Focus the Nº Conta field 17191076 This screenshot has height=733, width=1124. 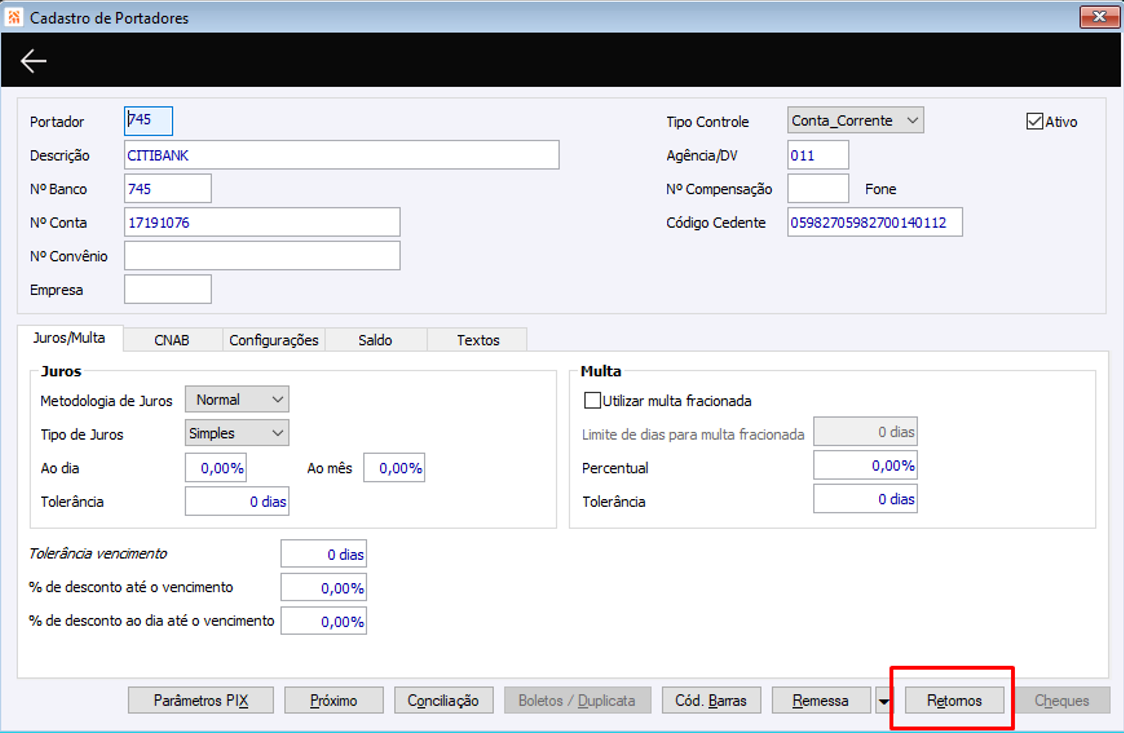(x=262, y=222)
